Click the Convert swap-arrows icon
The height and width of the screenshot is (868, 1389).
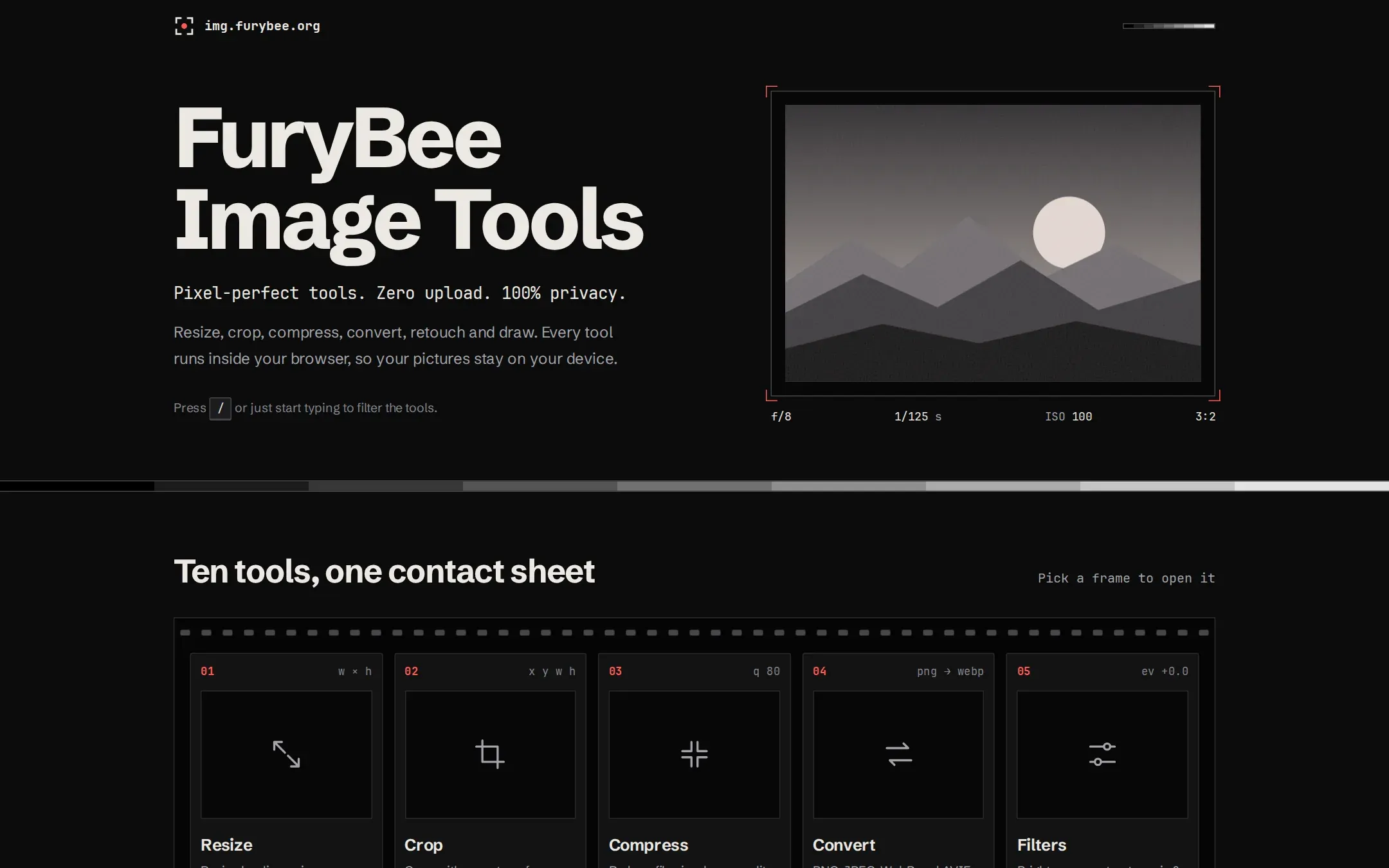tap(898, 754)
